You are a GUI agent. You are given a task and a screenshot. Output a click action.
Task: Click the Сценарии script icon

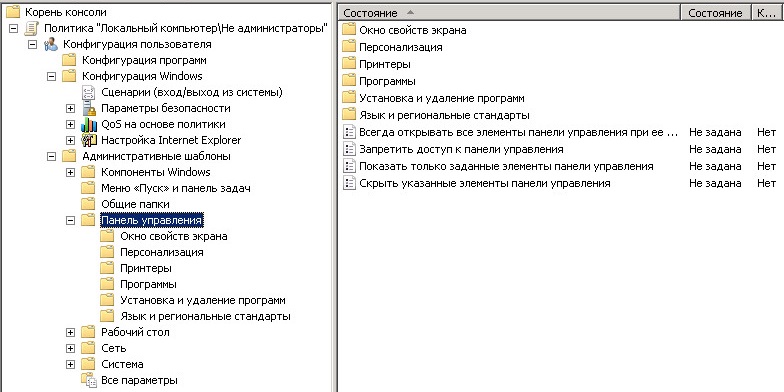pyautogui.click(x=88, y=92)
